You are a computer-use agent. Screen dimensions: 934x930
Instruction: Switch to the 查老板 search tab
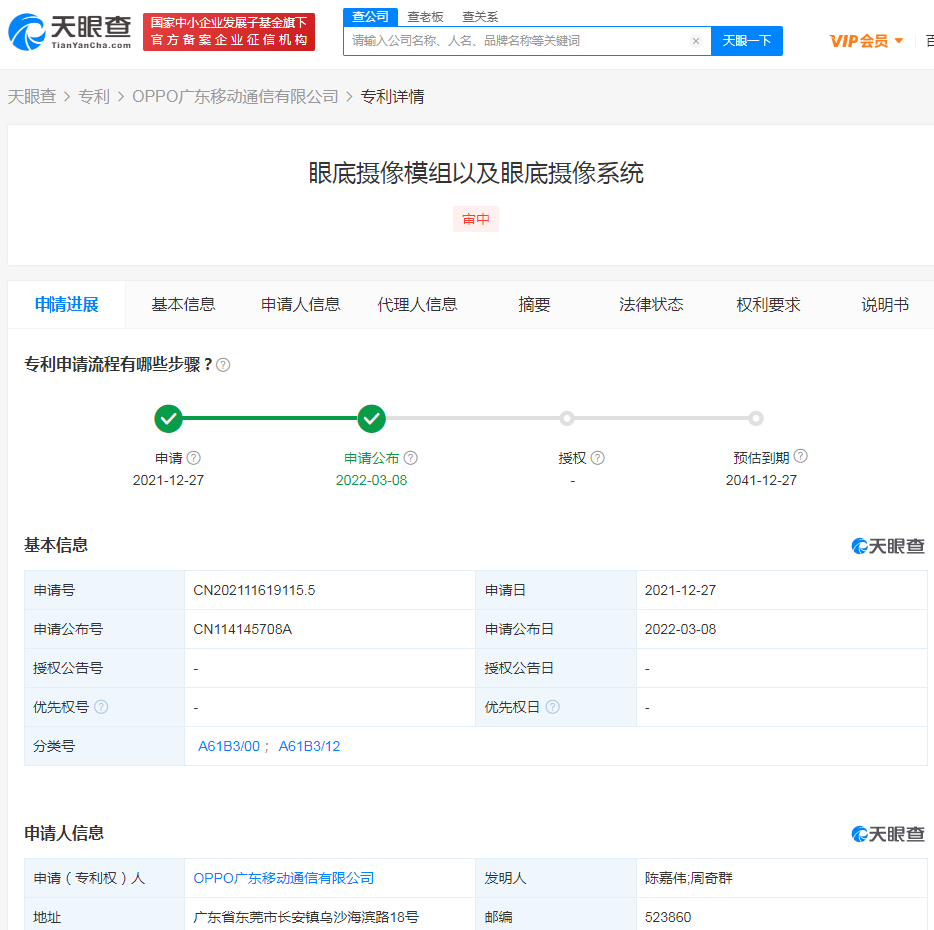click(x=425, y=17)
